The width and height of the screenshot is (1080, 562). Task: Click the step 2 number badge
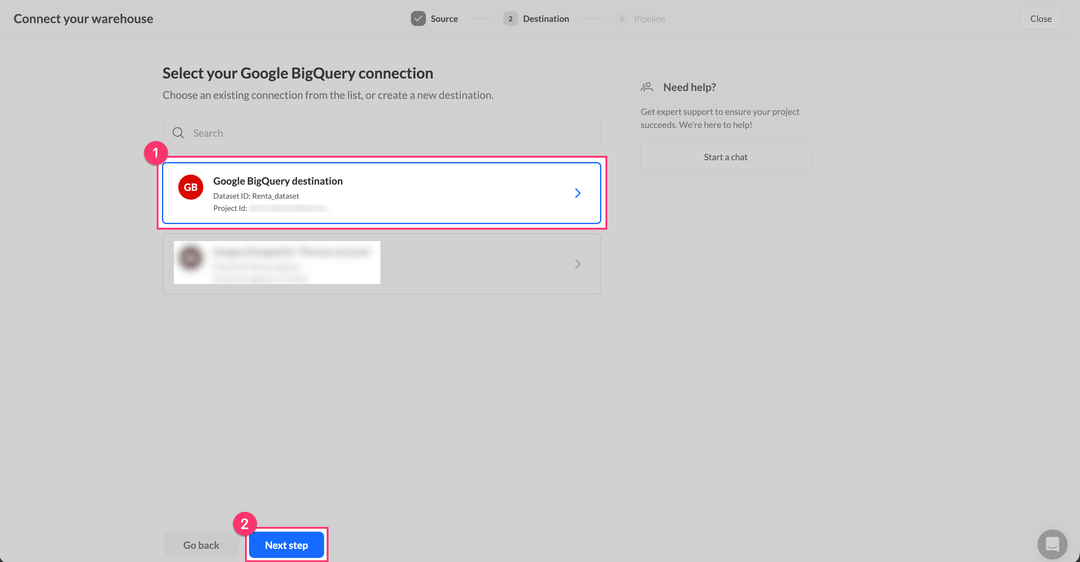510,19
